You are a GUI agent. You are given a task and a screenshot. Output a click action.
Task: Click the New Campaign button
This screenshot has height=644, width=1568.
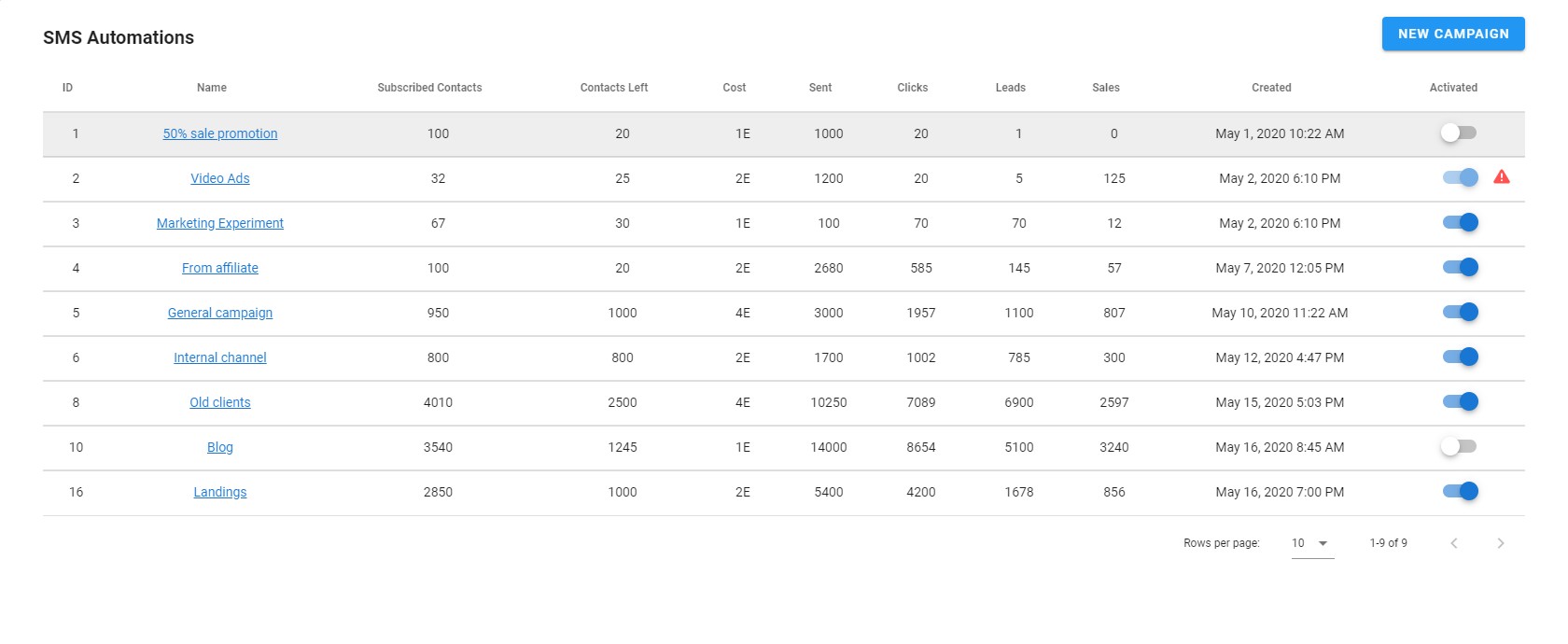click(1452, 34)
